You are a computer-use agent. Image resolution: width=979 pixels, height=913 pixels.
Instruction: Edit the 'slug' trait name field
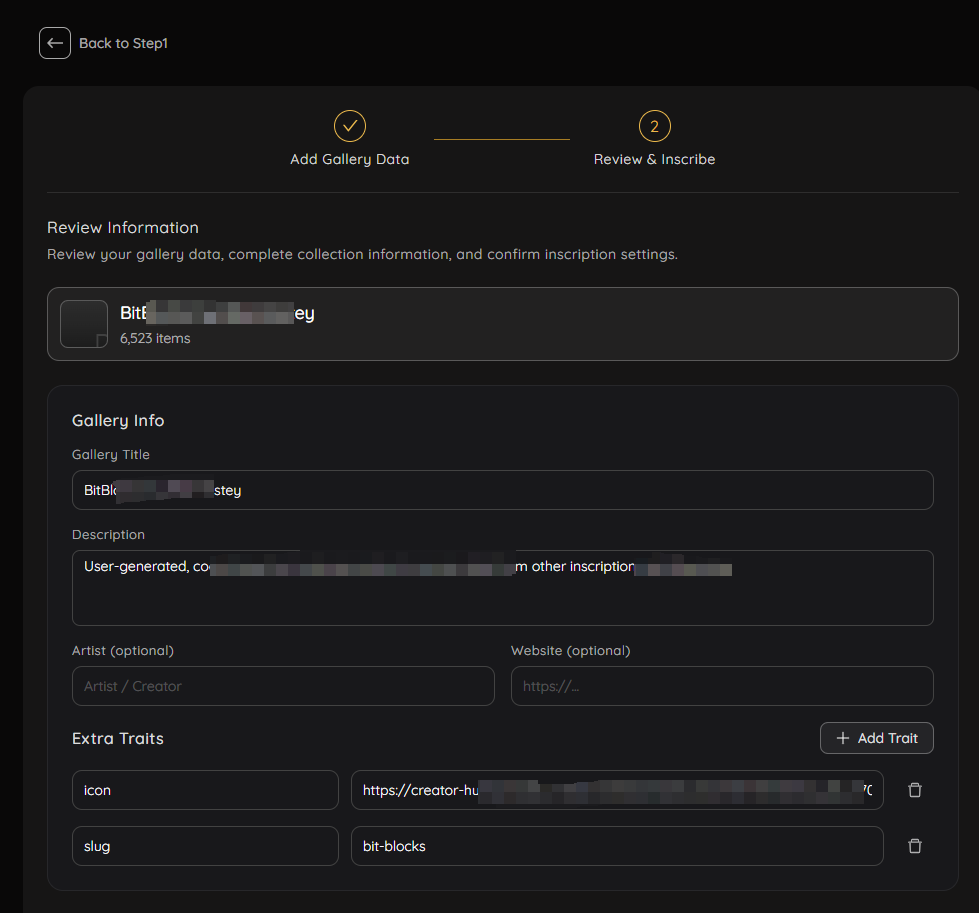click(205, 846)
